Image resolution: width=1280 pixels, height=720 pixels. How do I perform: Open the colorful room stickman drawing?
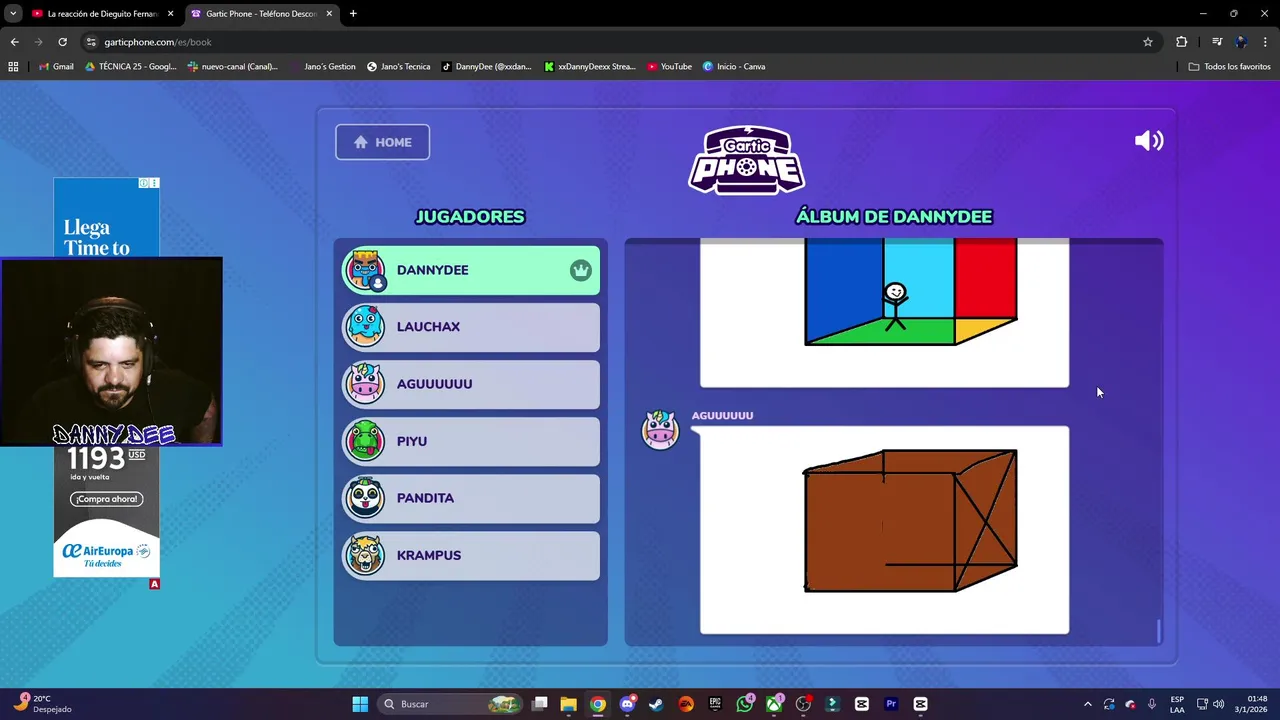pos(884,312)
